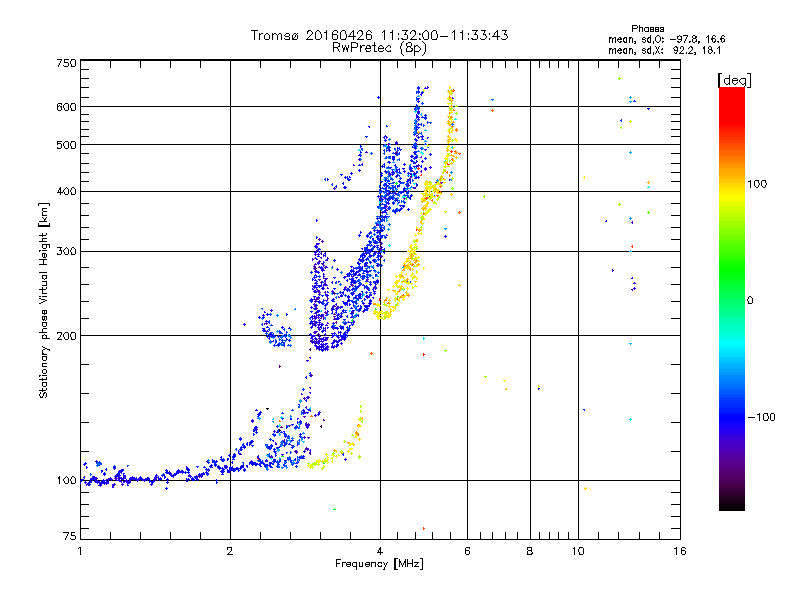Click the x-axis tick label '6'
The width and height of the screenshot is (800, 600).
pyautogui.click(x=467, y=551)
